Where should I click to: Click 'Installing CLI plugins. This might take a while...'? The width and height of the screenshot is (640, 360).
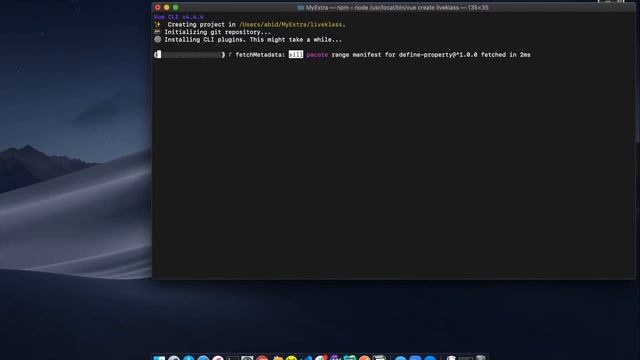253,40
